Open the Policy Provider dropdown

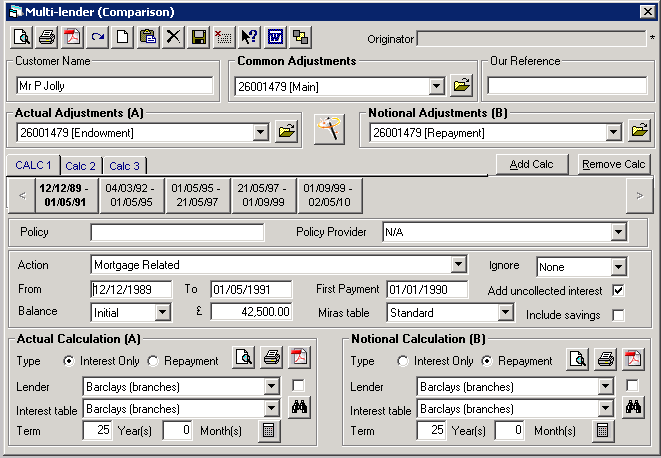(x=618, y=232)
